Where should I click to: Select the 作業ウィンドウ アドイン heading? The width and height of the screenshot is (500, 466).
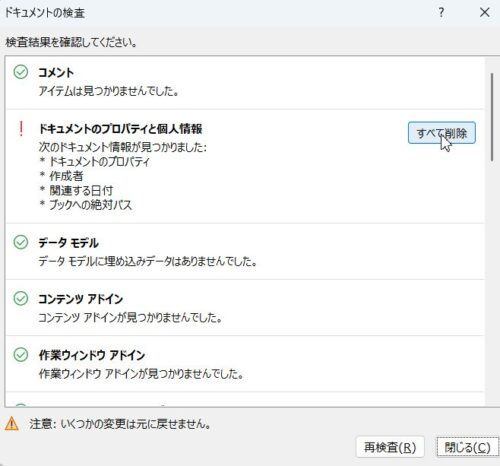[x=92, y=355]
